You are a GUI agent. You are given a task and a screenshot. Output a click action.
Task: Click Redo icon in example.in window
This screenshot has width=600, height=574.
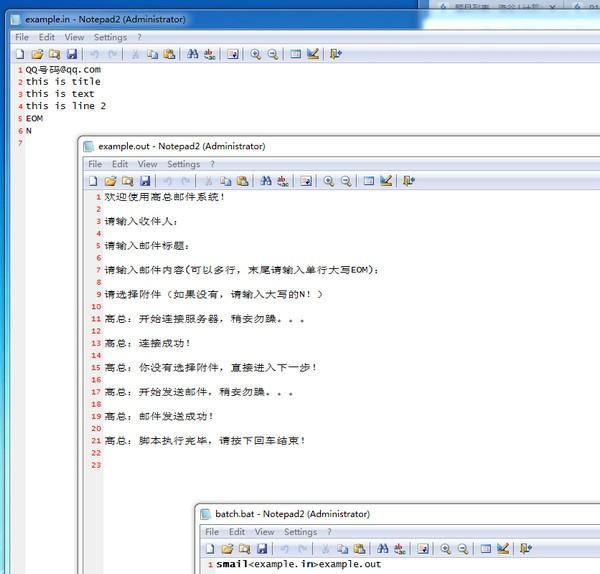tap(112, 54)
